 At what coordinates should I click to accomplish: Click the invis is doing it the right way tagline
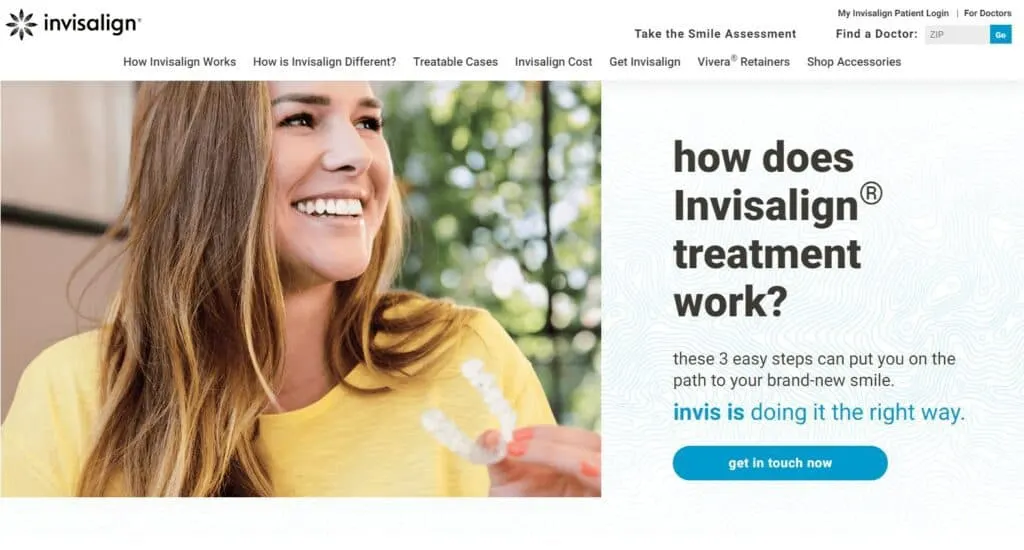coord(819,413)
